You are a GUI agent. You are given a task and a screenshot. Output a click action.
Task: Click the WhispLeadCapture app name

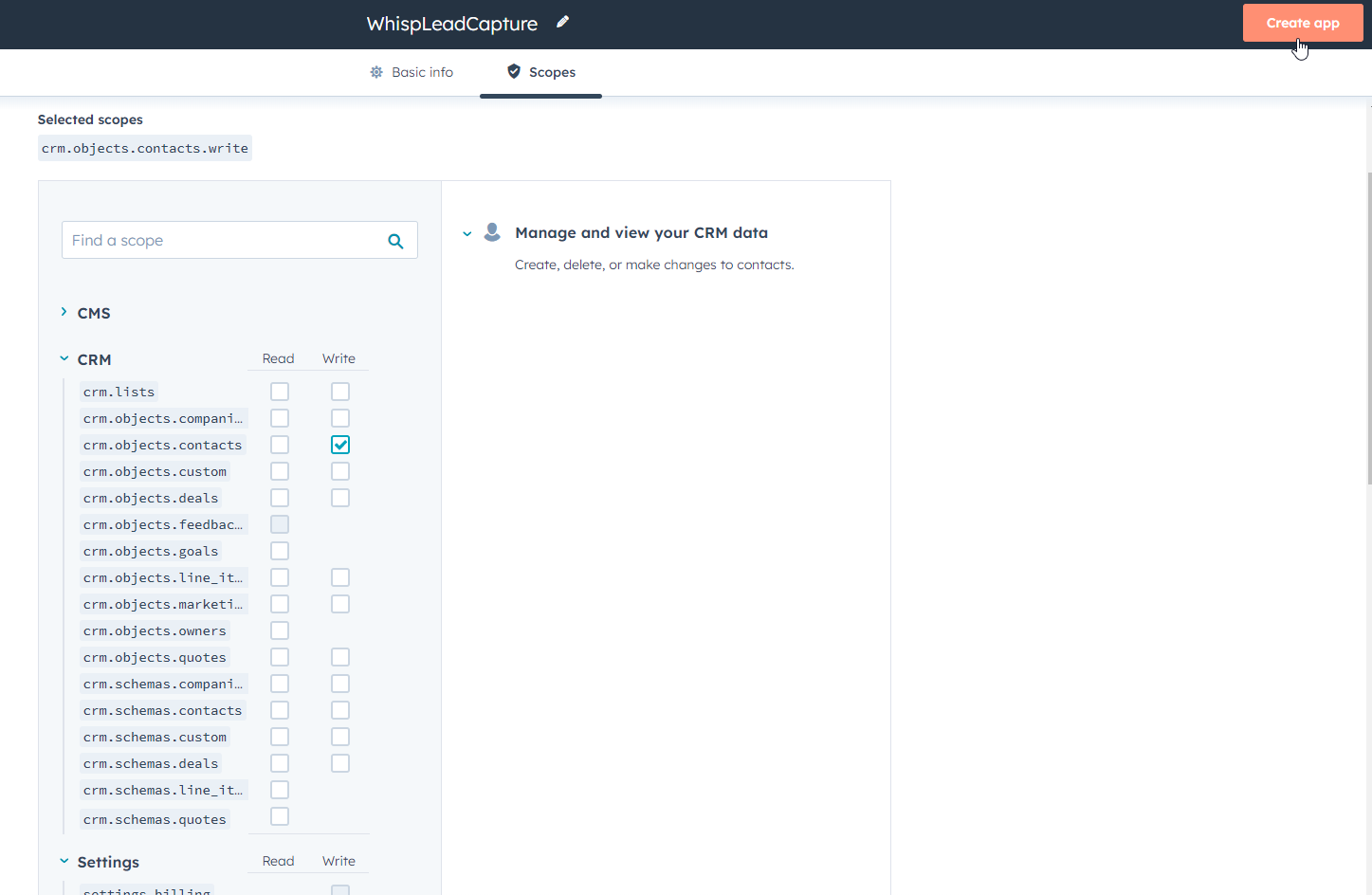452,24
